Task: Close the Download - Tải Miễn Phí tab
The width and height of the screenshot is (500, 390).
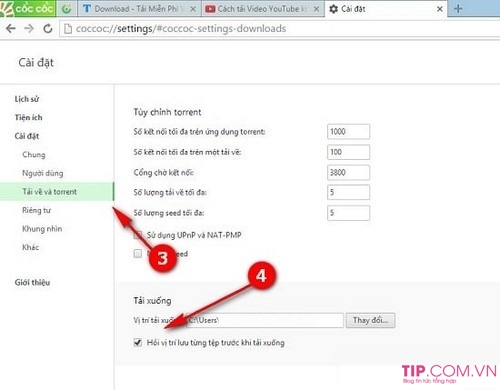Action: point(193,9)
